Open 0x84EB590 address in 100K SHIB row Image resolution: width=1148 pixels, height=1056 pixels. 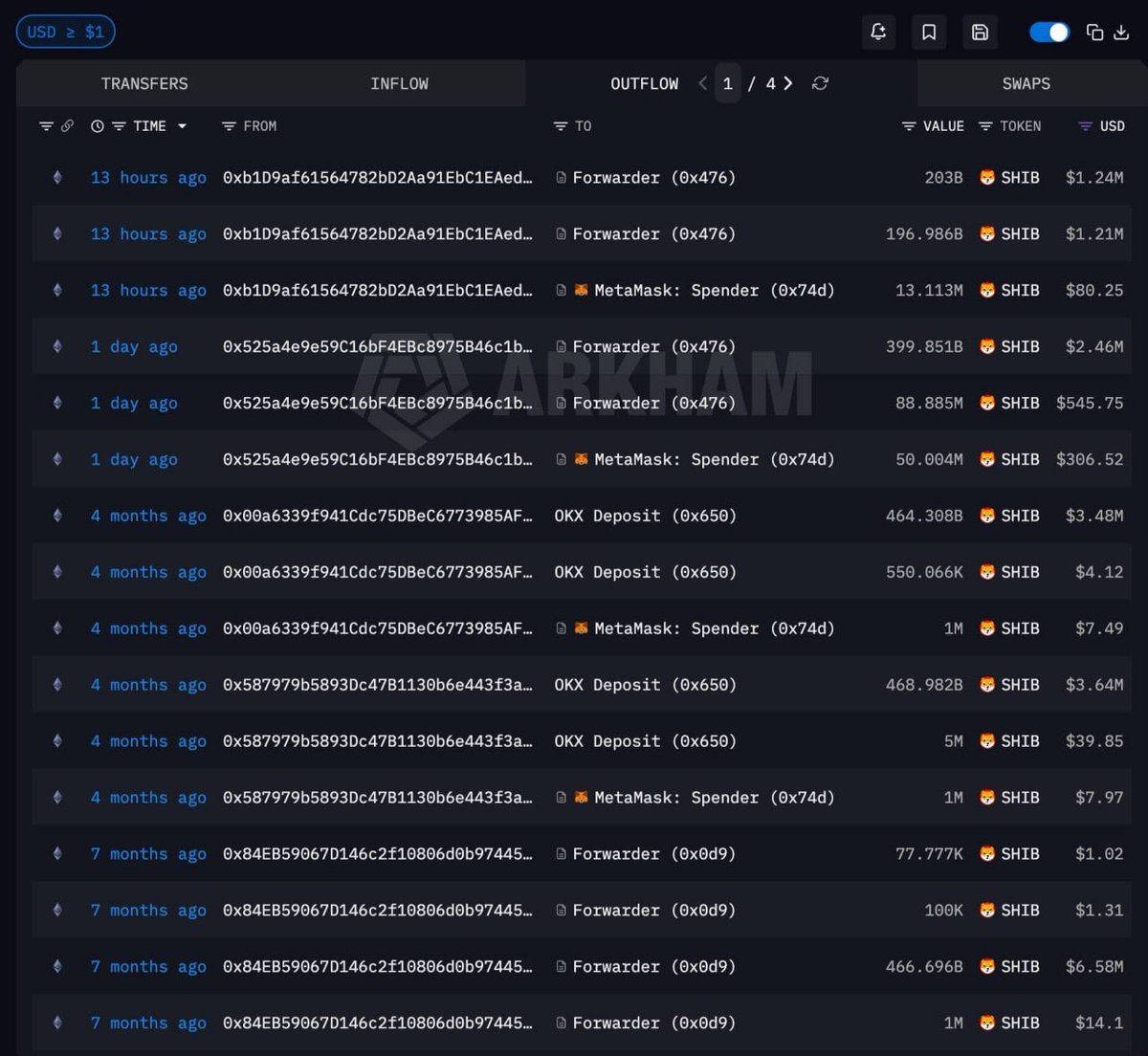[x=377, y=911]
